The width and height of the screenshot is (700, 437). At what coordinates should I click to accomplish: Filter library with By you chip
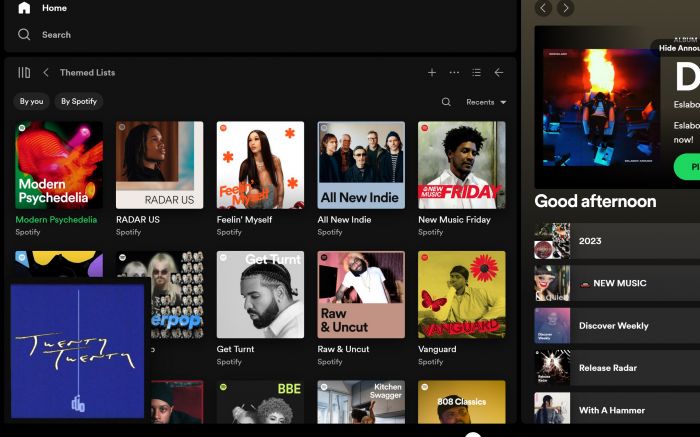click(31, 101)
